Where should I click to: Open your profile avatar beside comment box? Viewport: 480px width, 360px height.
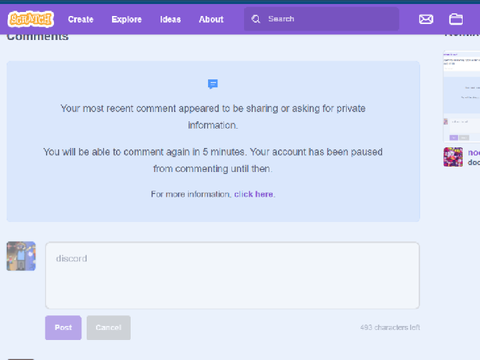21,256
